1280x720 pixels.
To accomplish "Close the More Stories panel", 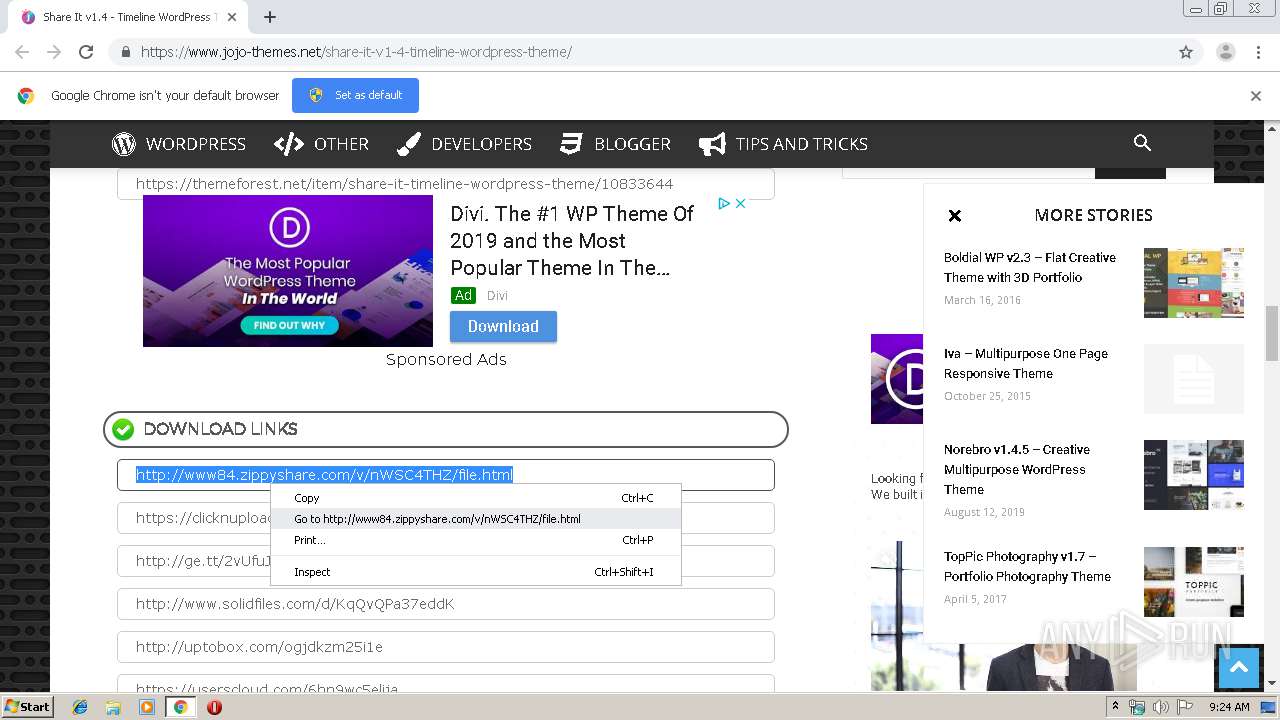I will [x=955, y=215].
